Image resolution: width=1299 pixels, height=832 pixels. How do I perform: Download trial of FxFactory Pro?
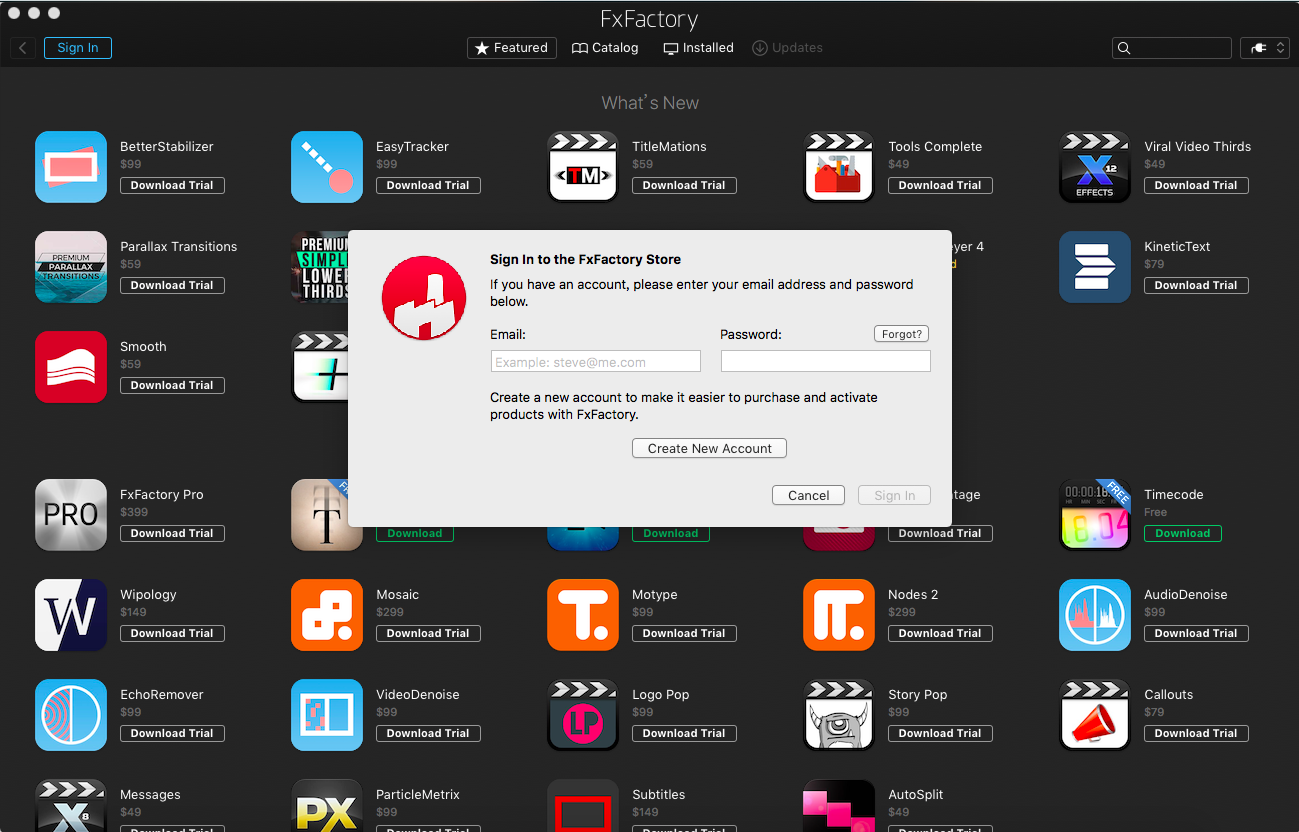pos(172,533)
